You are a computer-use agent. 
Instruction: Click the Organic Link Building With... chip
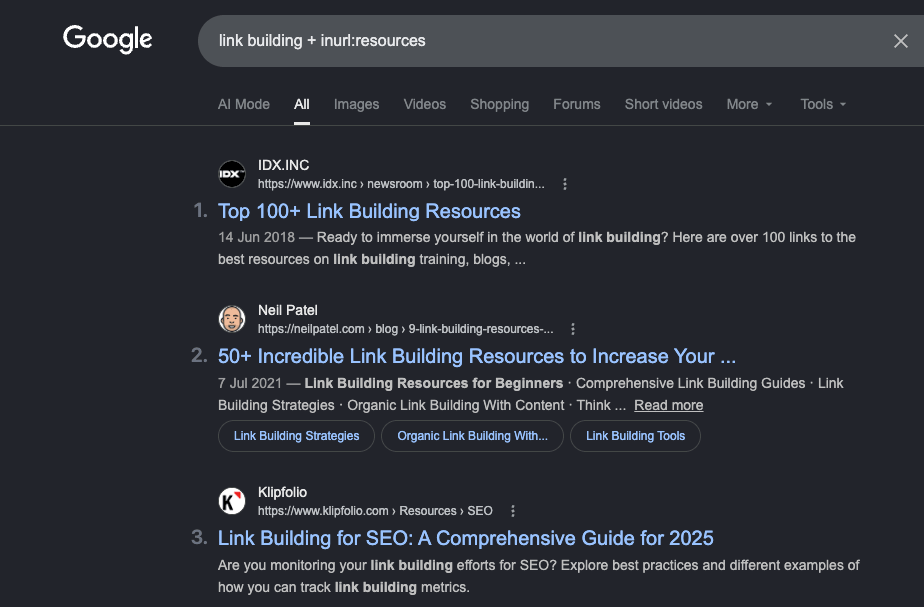[x=472, y=436]
